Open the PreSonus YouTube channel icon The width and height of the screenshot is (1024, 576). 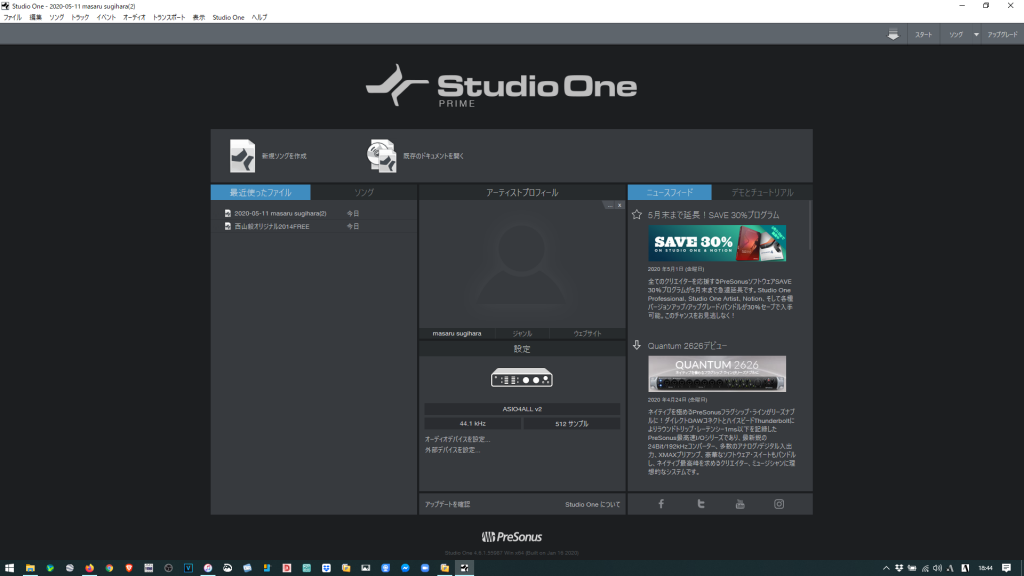(740, 504)
